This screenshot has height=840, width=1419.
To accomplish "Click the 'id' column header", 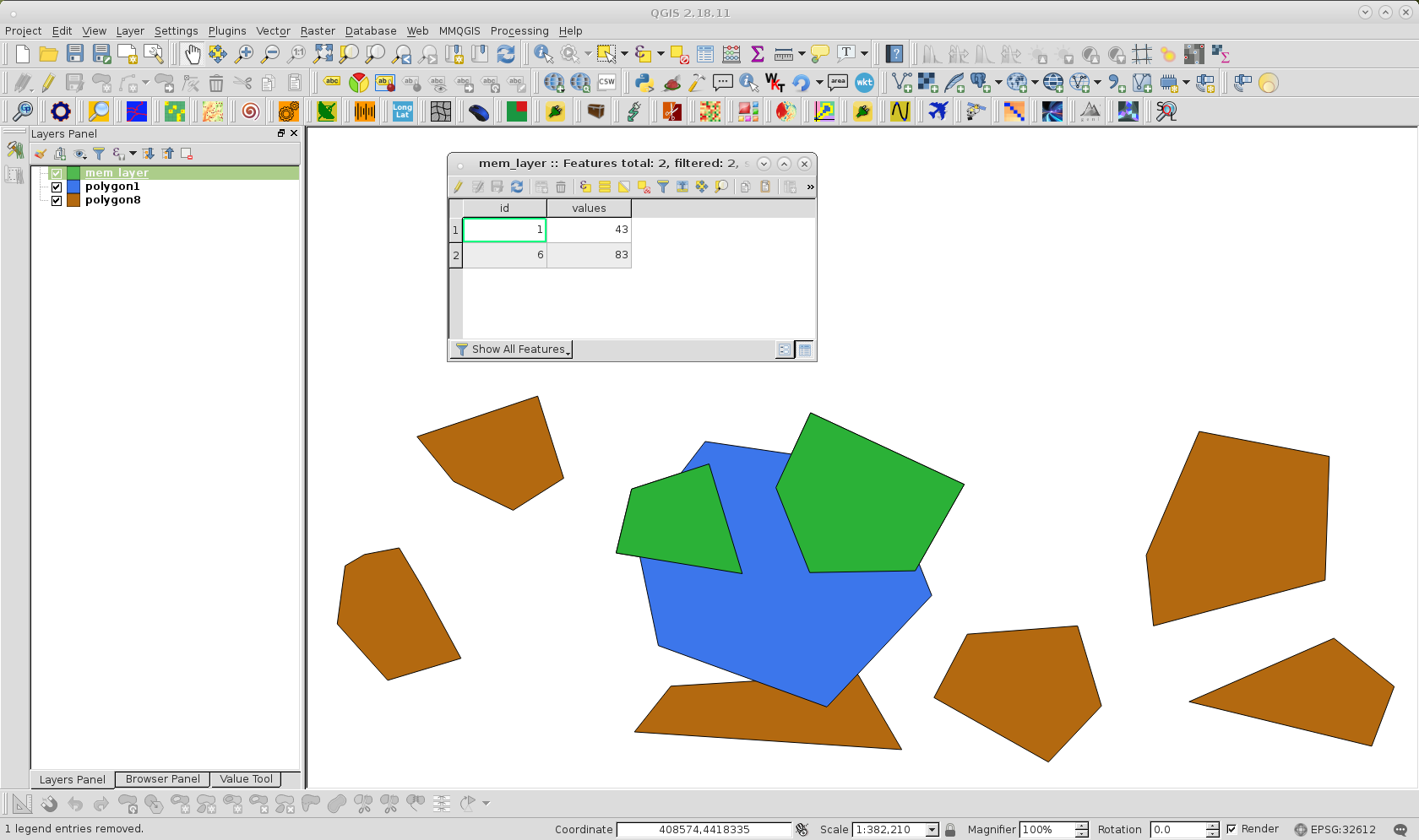I will [x=504, y=209].
